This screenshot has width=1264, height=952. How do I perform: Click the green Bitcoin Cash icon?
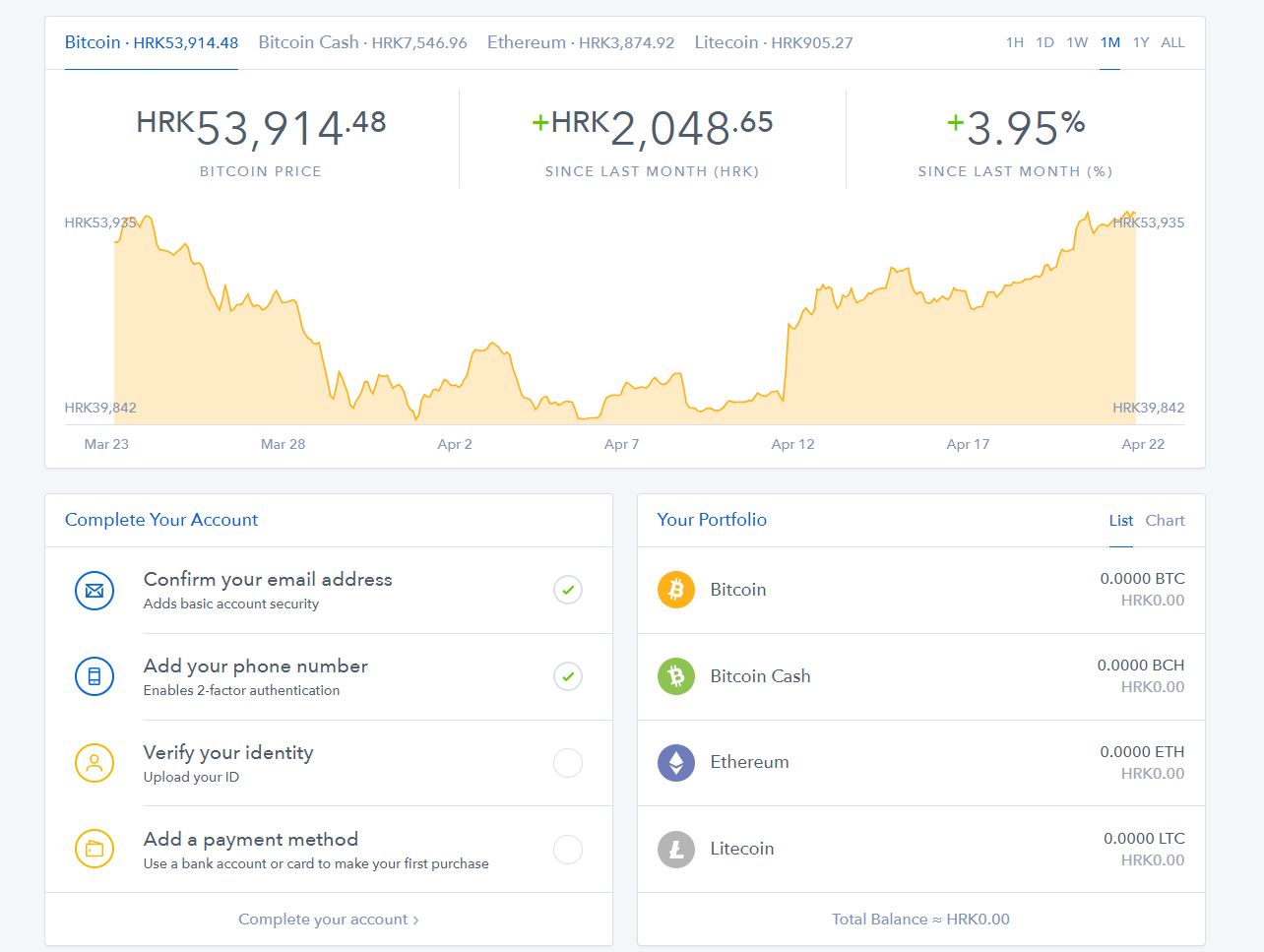pyautogui.click(x=675, y=676)
